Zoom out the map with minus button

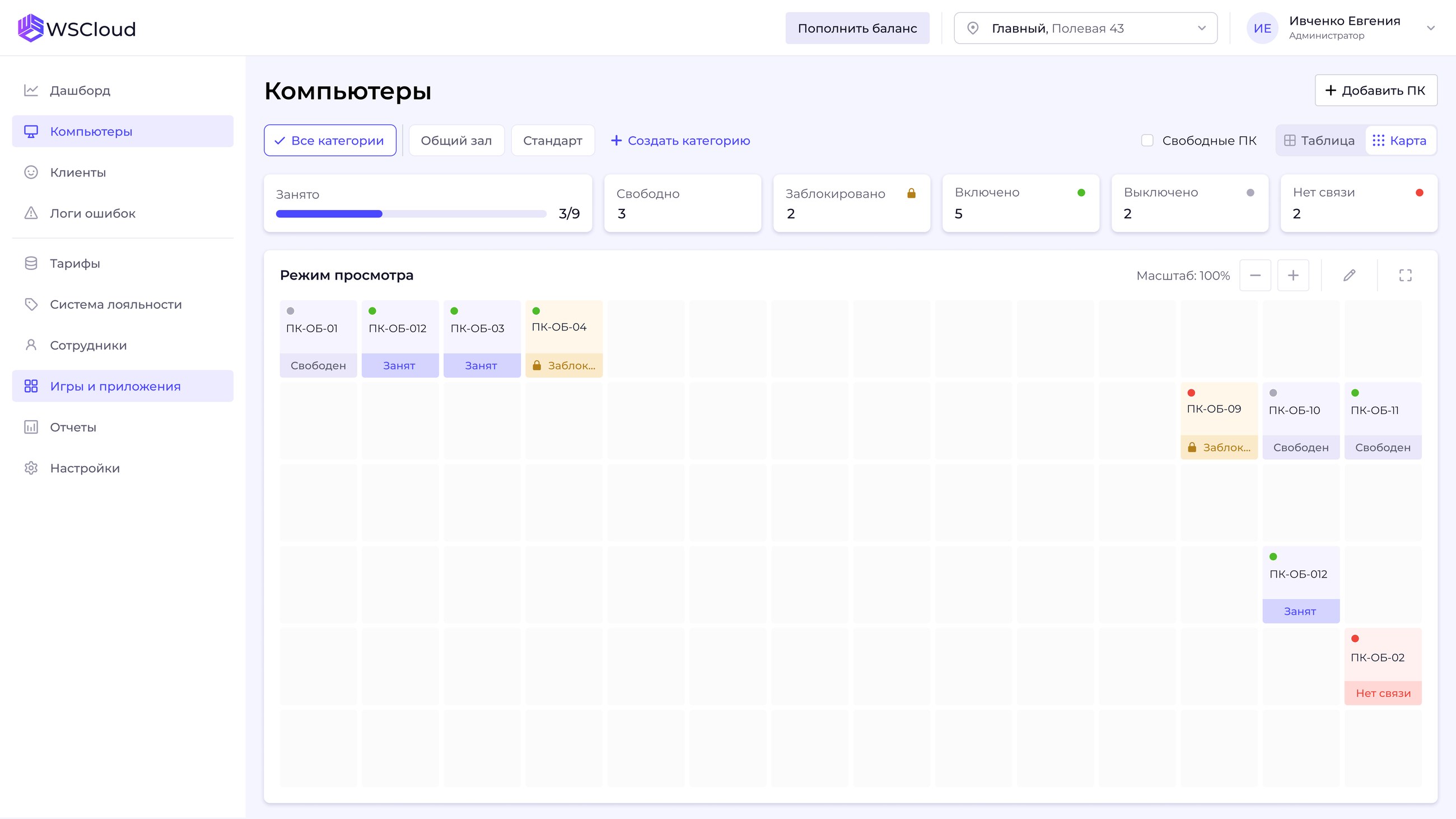[1255, 275]
